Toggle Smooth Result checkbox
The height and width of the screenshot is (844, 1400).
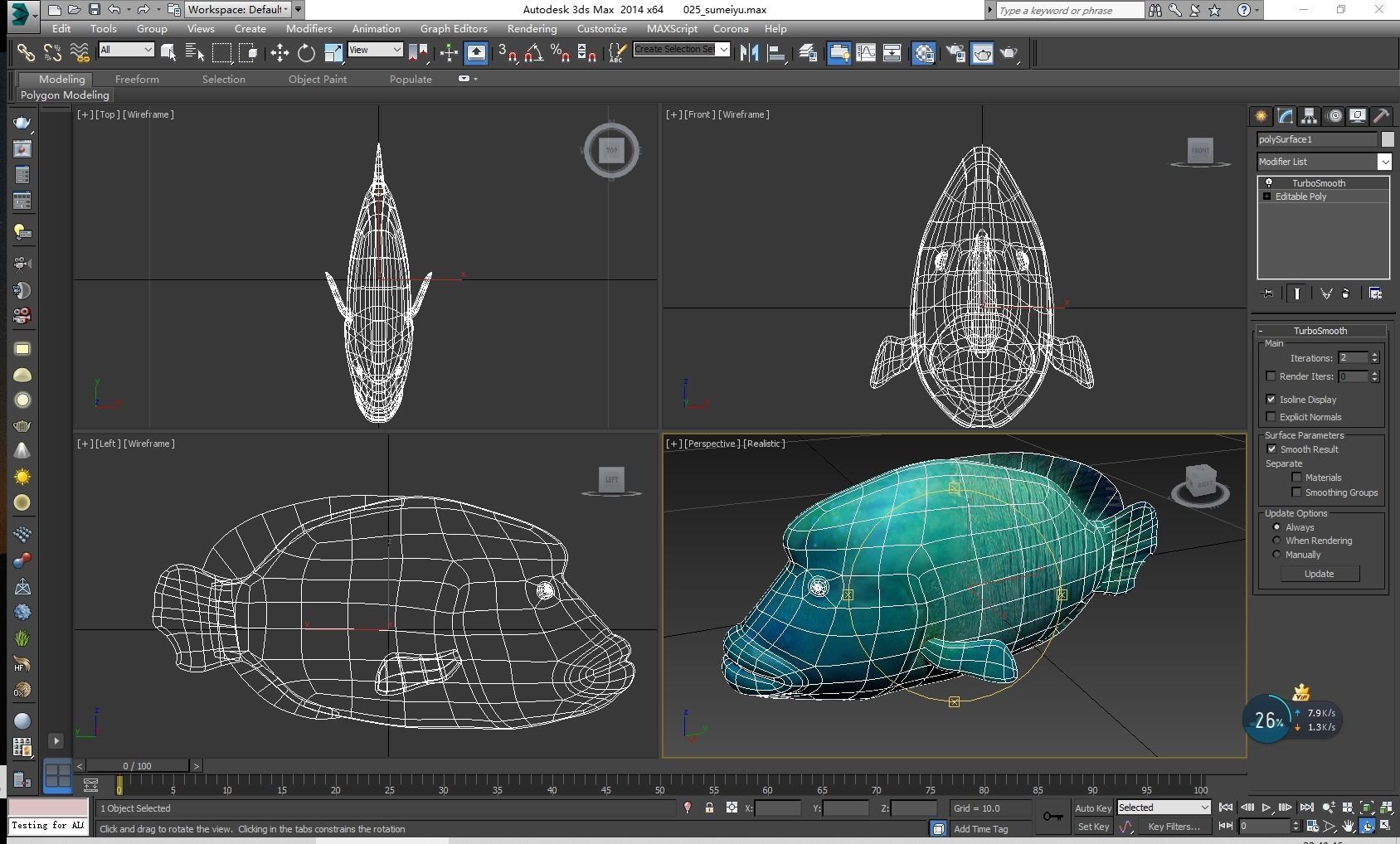click(1271, 449)
